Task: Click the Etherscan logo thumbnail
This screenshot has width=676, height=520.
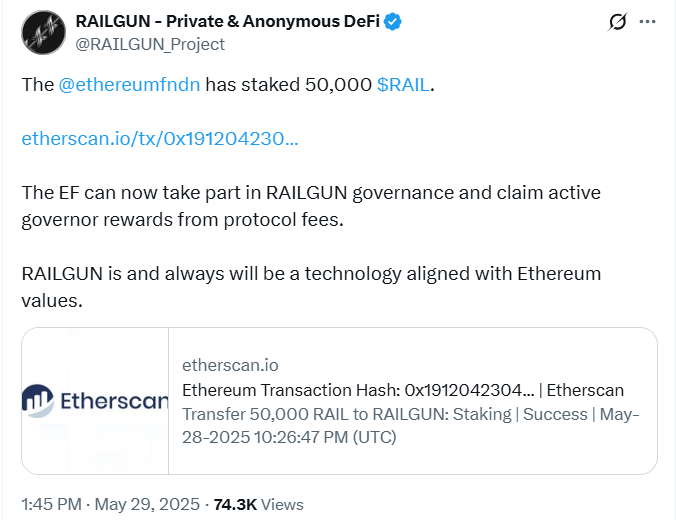Action: tap(95, 401)
